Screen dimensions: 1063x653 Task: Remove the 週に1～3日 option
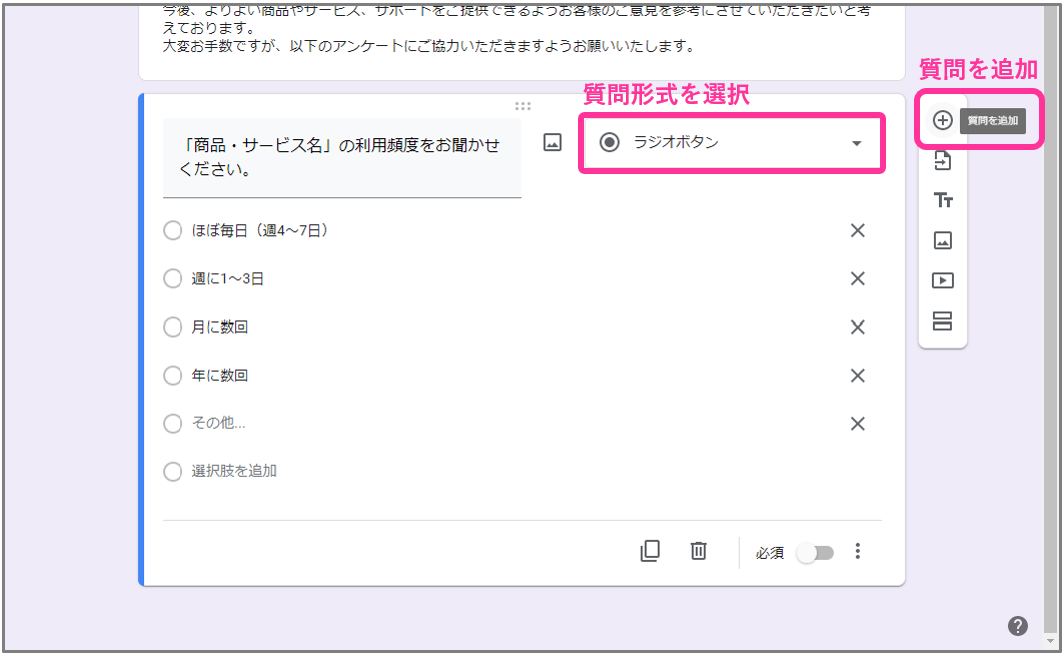857,279
